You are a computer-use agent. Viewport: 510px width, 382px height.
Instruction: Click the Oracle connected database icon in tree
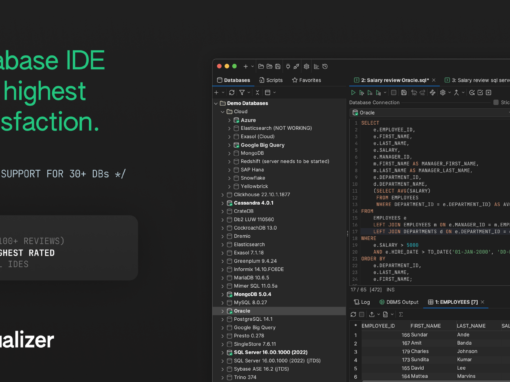click(x=229, y=311)
